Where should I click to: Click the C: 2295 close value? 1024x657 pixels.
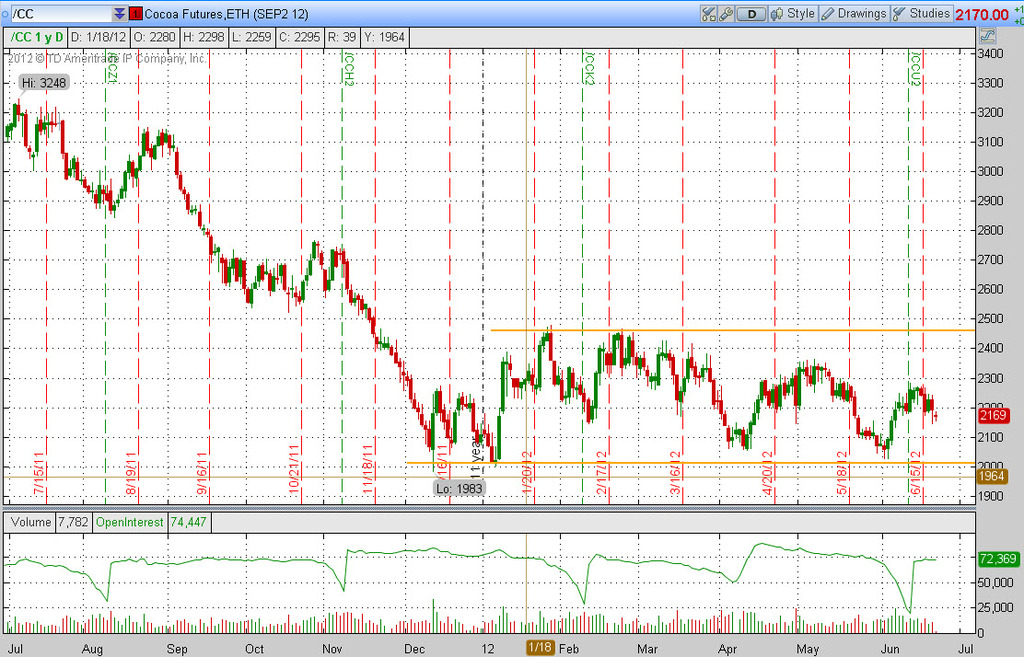(299, 37)
